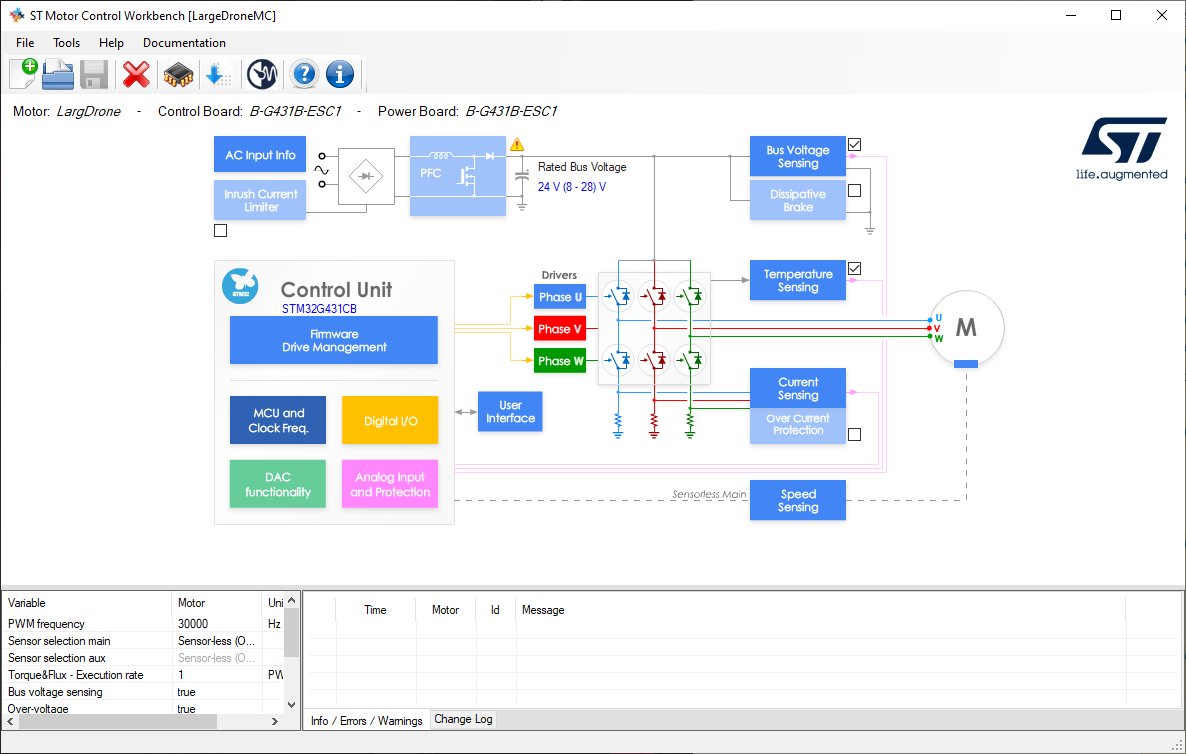Viewport: 1186px width, 754px height.
Task: Click the ST life.augmented logo
Action: pyautogui.click(x=1122, y=148)
